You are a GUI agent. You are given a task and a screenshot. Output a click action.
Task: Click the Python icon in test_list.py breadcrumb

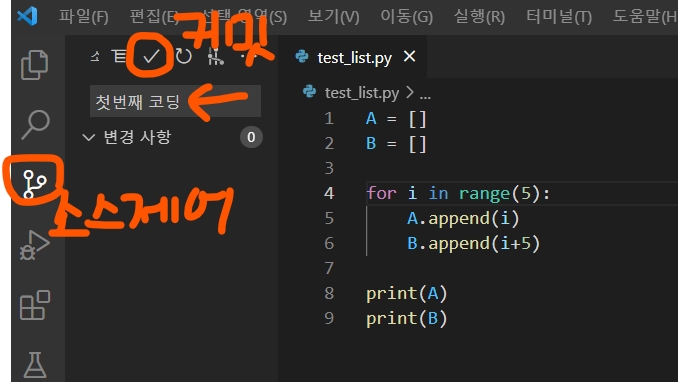pos(309,92)
